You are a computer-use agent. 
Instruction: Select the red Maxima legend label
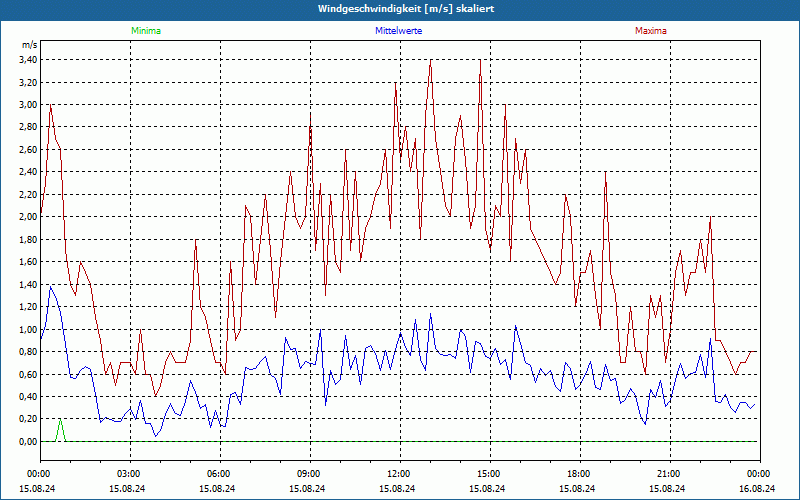click(x=651, y=31)
